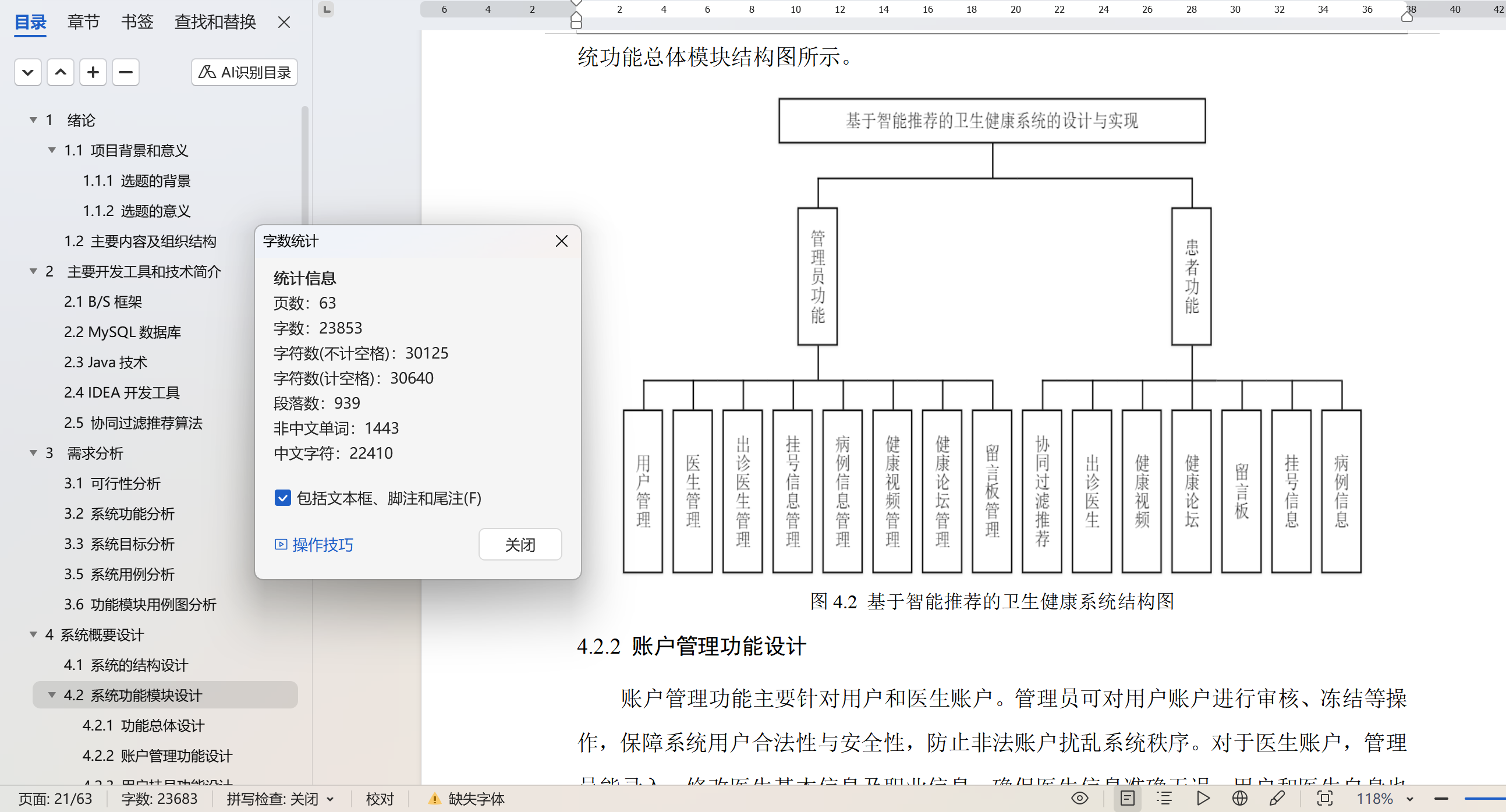The image size is (1506, 812).
Task: Switch to the 章节 tab
Action: 83,22
